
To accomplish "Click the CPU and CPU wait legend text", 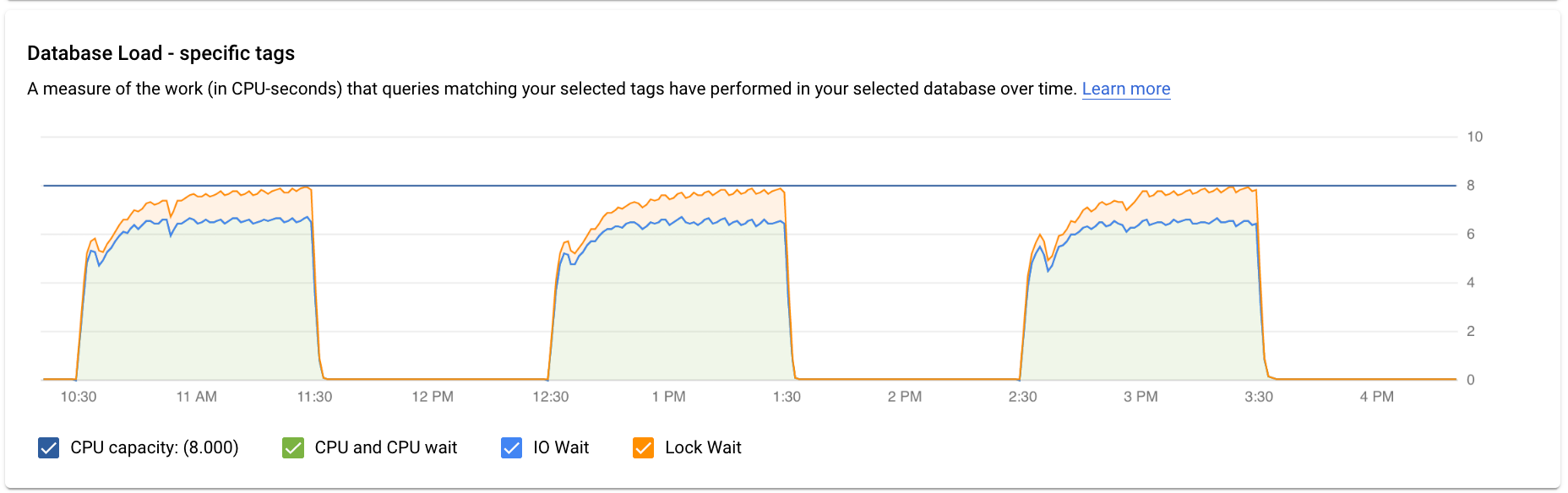I will click(x=385, y=447).
